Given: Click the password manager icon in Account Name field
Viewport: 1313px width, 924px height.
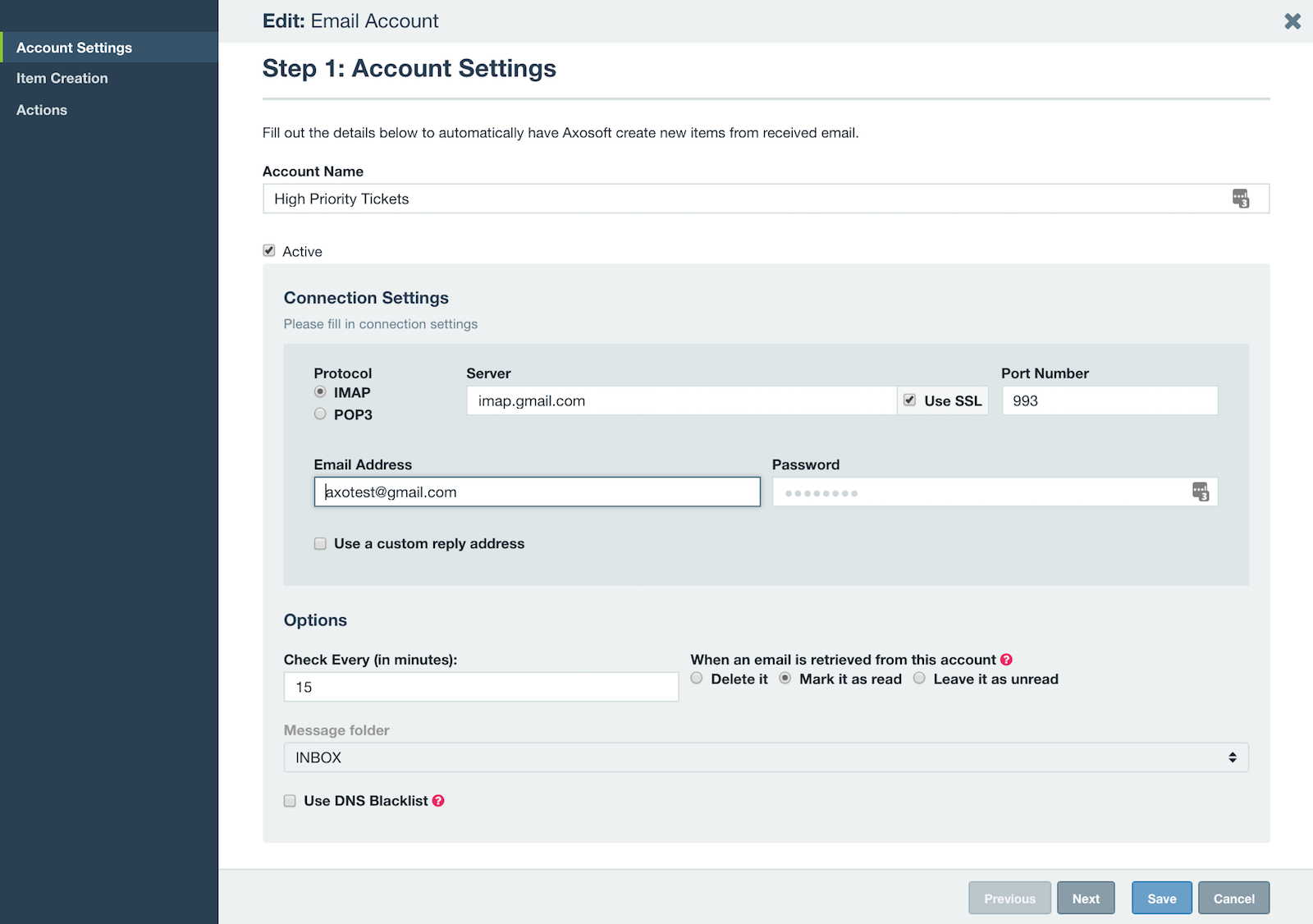Looking at the screenshot, I should (x=1241, y=199).
